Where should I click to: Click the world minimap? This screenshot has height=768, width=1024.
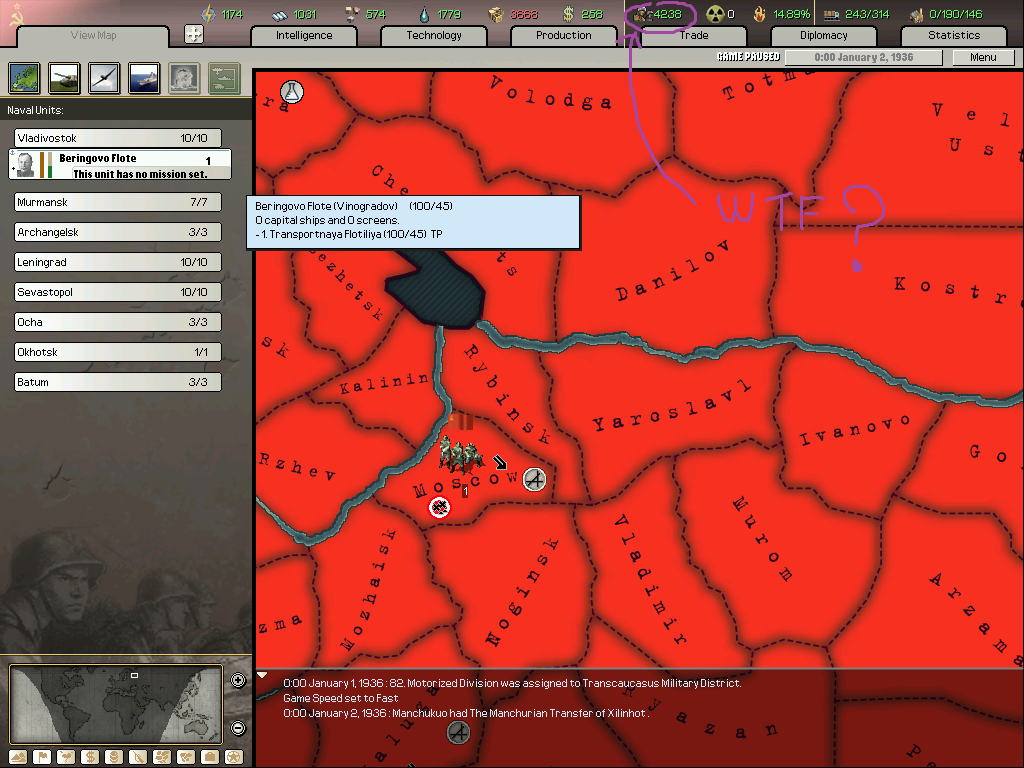[x=116, y=705]
